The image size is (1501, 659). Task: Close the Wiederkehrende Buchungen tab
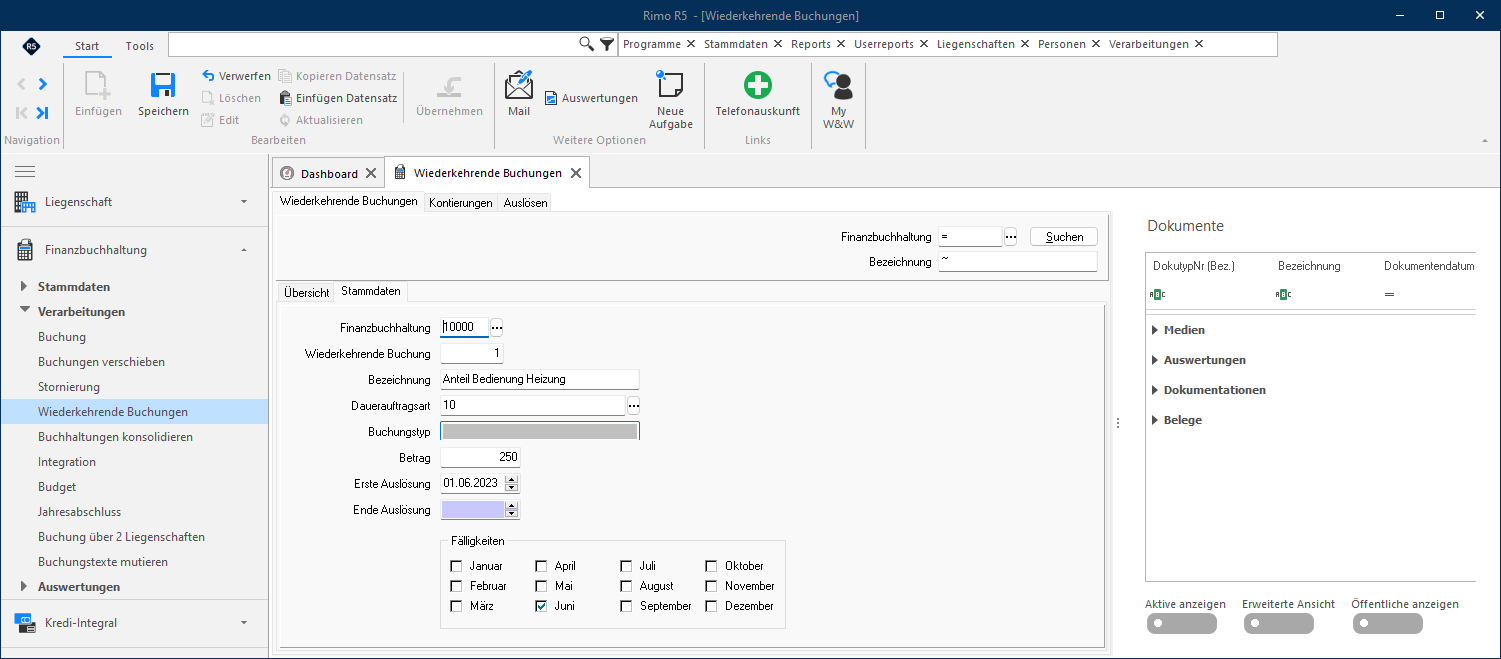[x=575, y=173]
